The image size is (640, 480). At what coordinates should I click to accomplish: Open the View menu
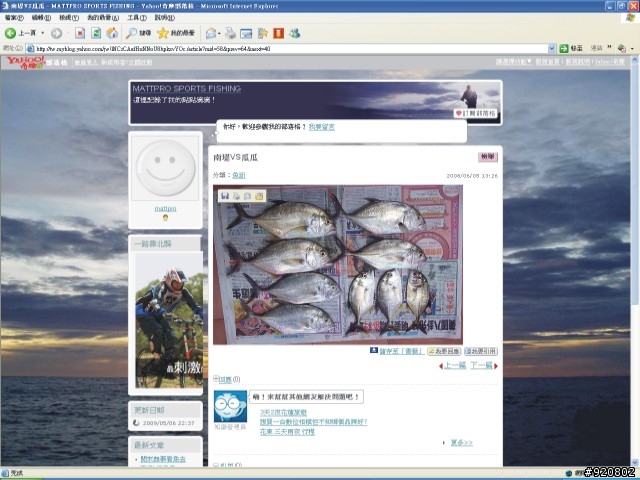tap(69, 18)
